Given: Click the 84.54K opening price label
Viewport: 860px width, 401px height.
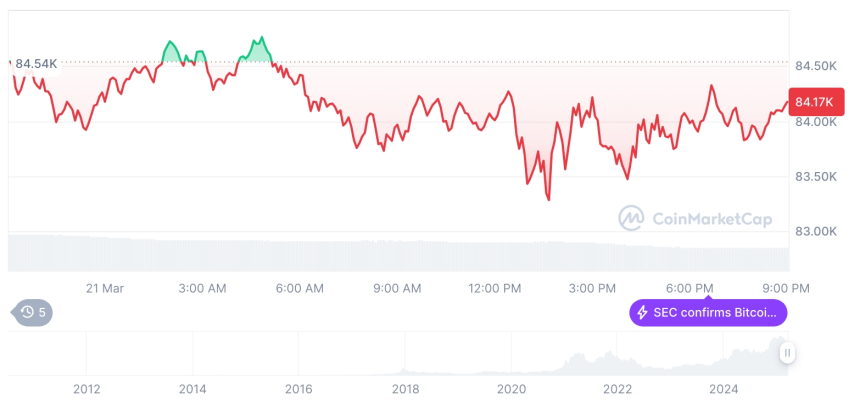Looking at the screenshot, I should pos(36,64).
